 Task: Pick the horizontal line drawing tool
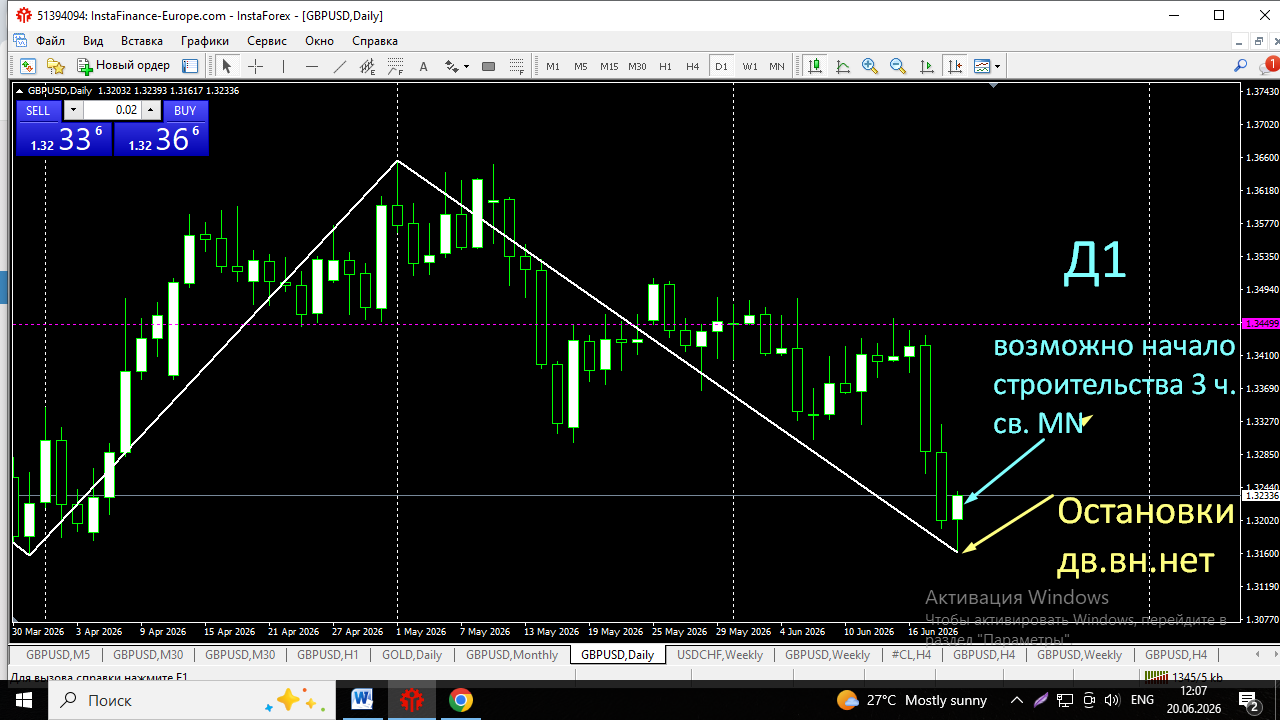pos(312,66)
